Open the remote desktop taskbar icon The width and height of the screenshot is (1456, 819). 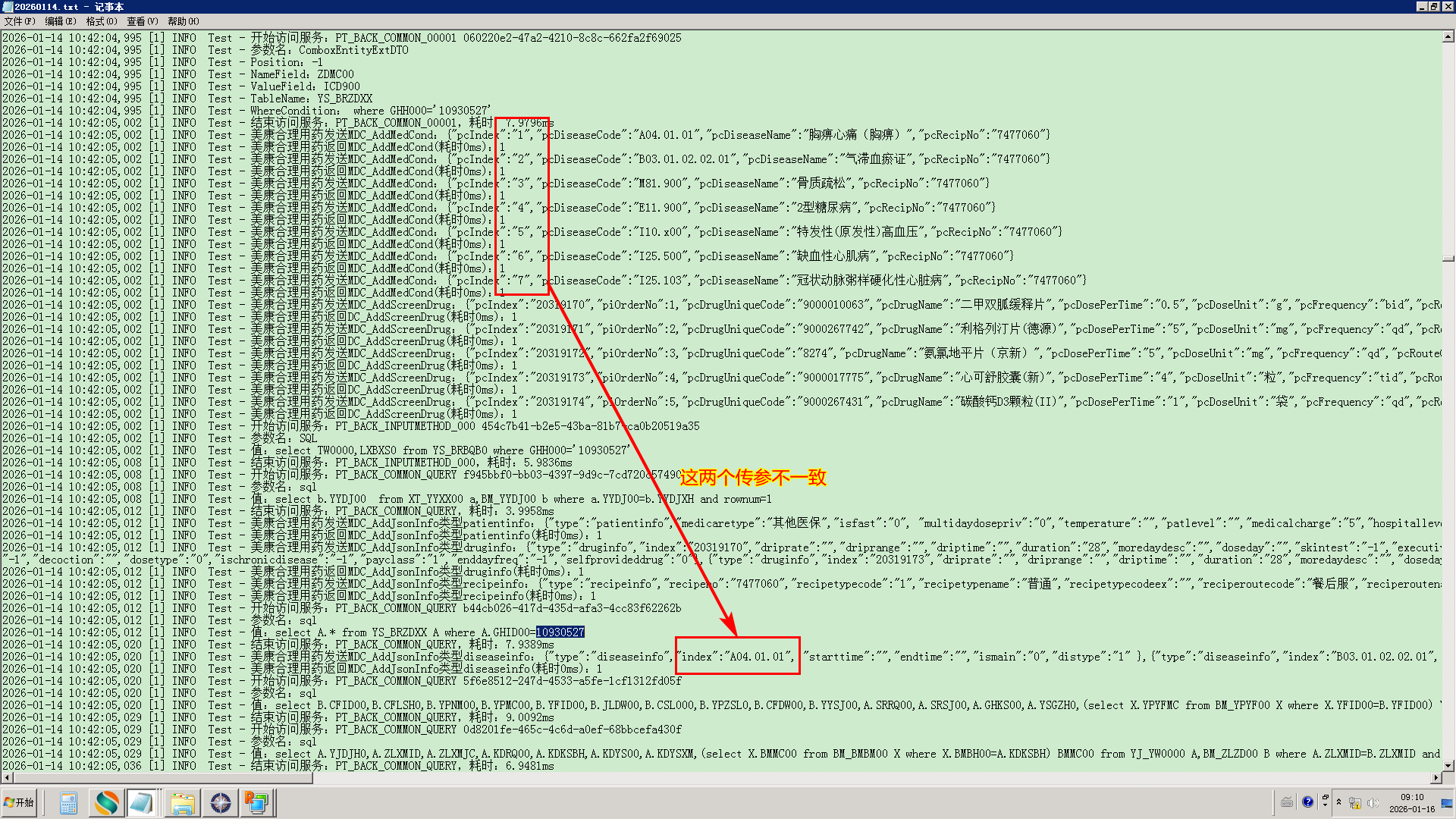pyautogui.click(x=256, y=802)
